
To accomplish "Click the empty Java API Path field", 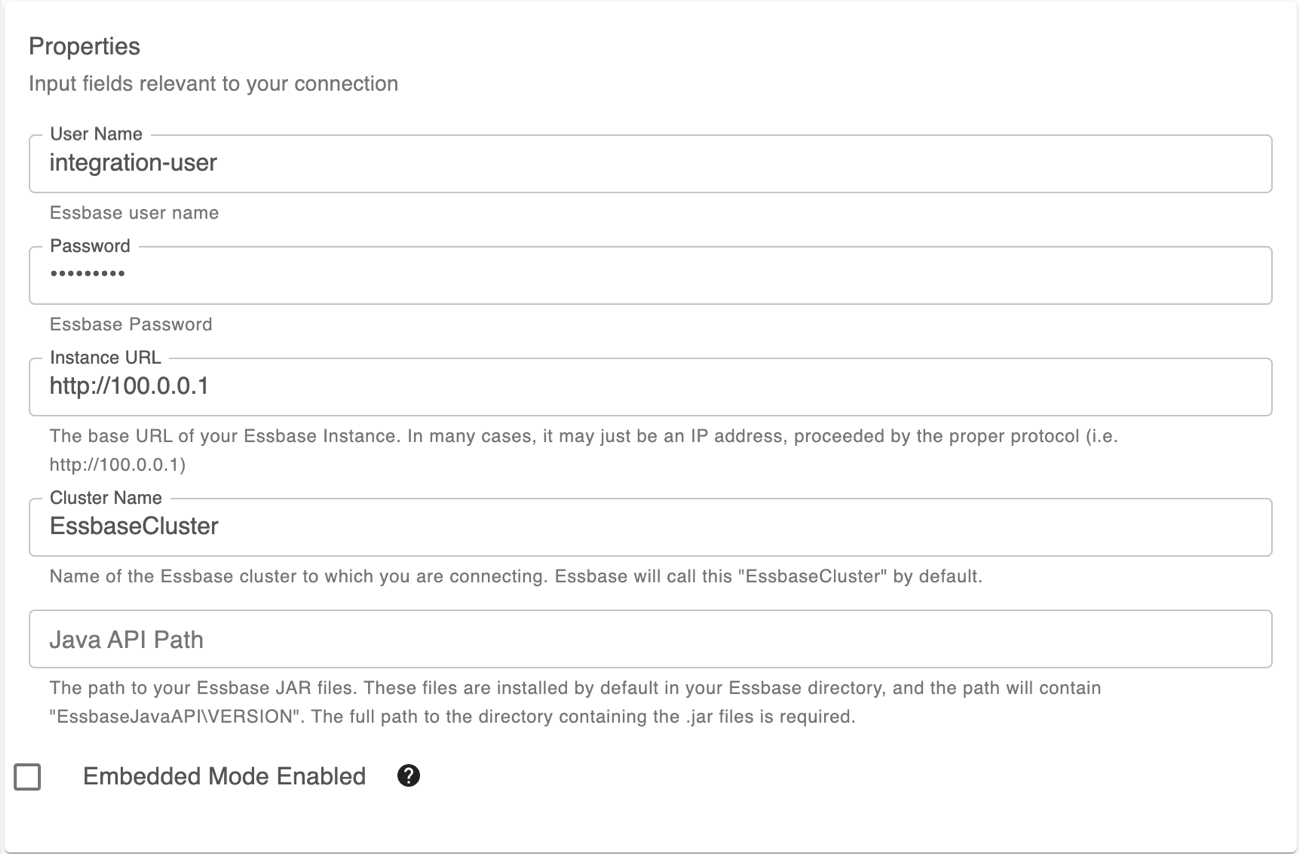I will click(x=650, y=640).
